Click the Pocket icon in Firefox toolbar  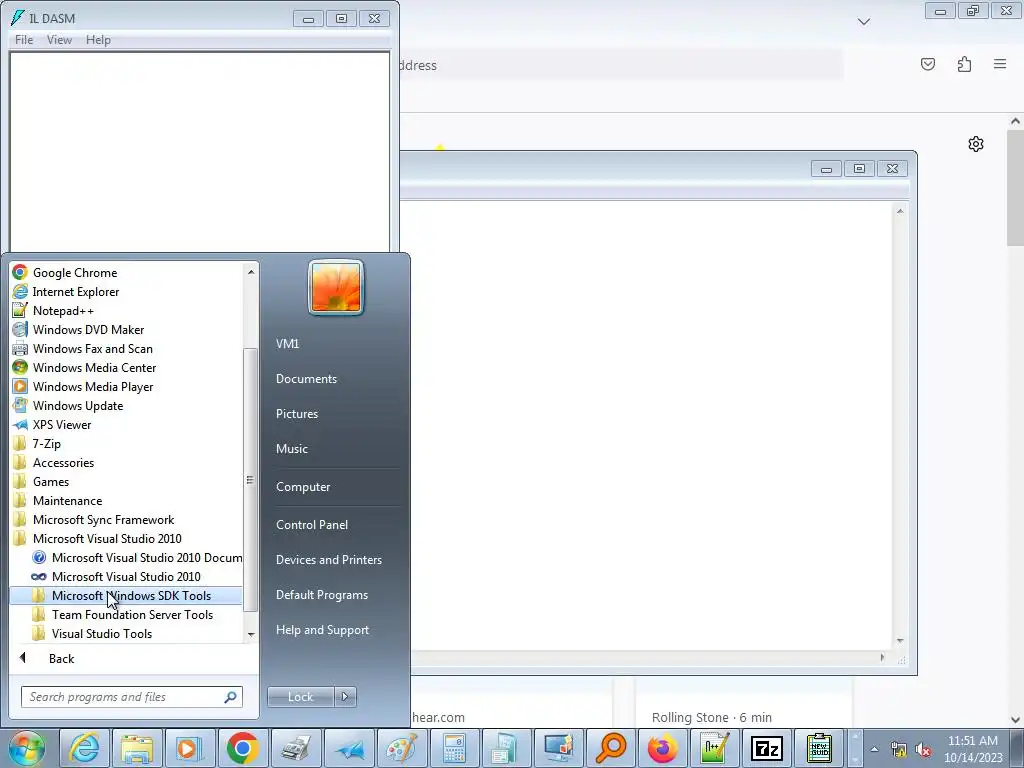click(928, 64)
